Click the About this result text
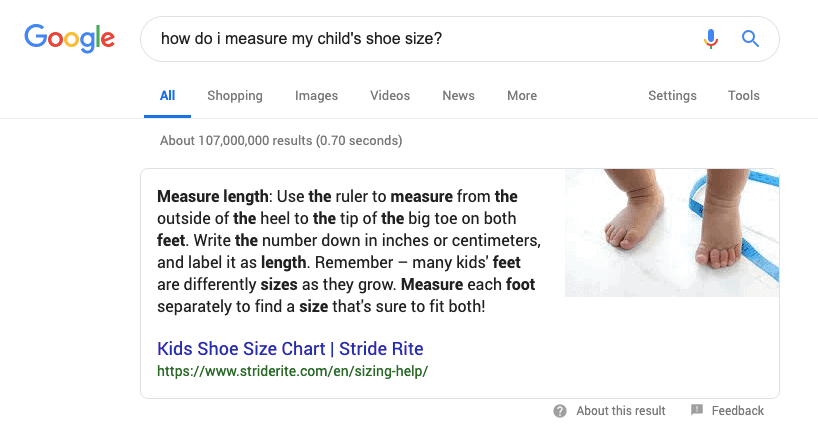Image resolution: width=818 pixels, height=438 pixels. pyautogui.click(x=621, y=411)
